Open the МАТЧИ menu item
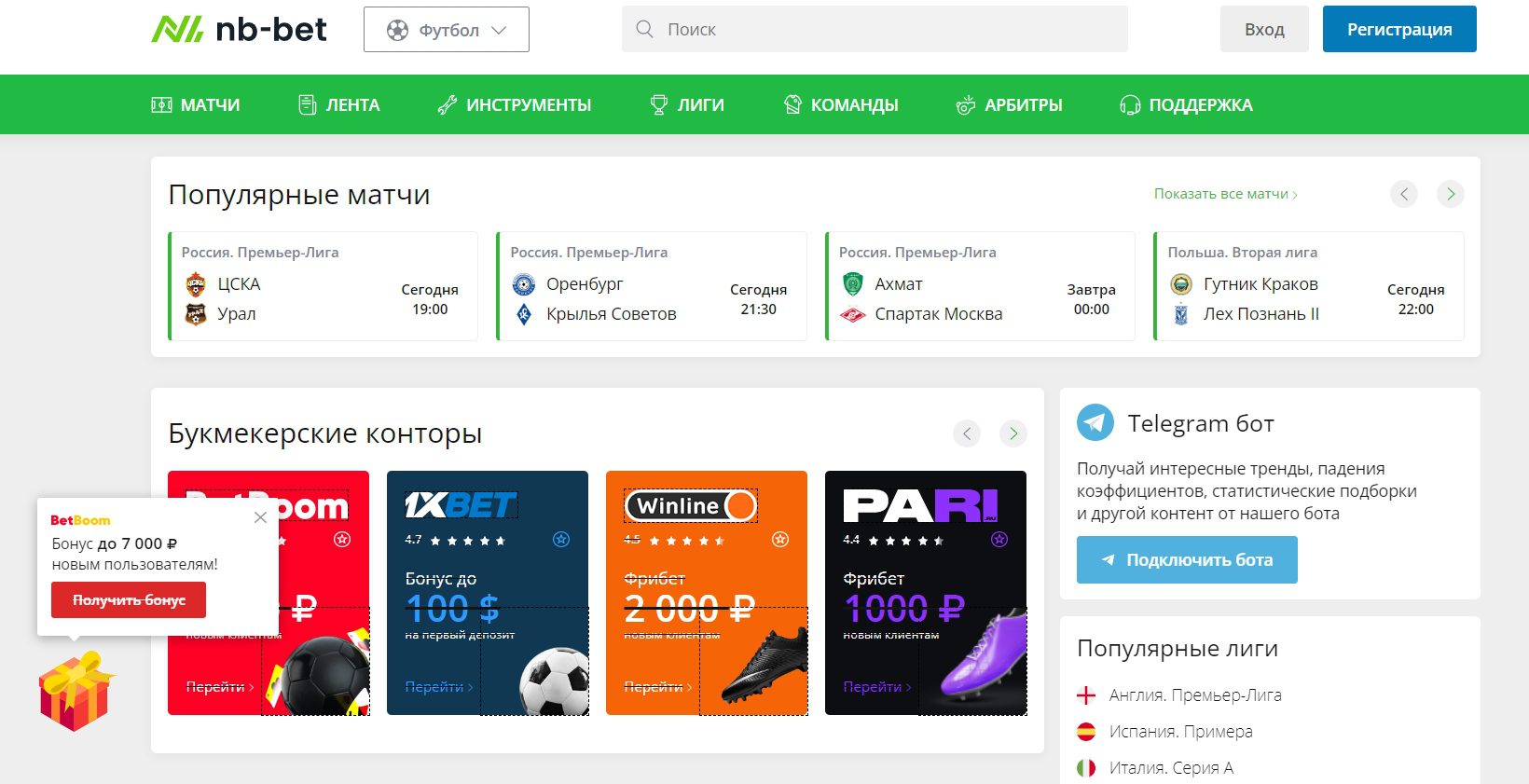Image resolution: width=1529 pixels, height=784 pixels. click(196, 104)
